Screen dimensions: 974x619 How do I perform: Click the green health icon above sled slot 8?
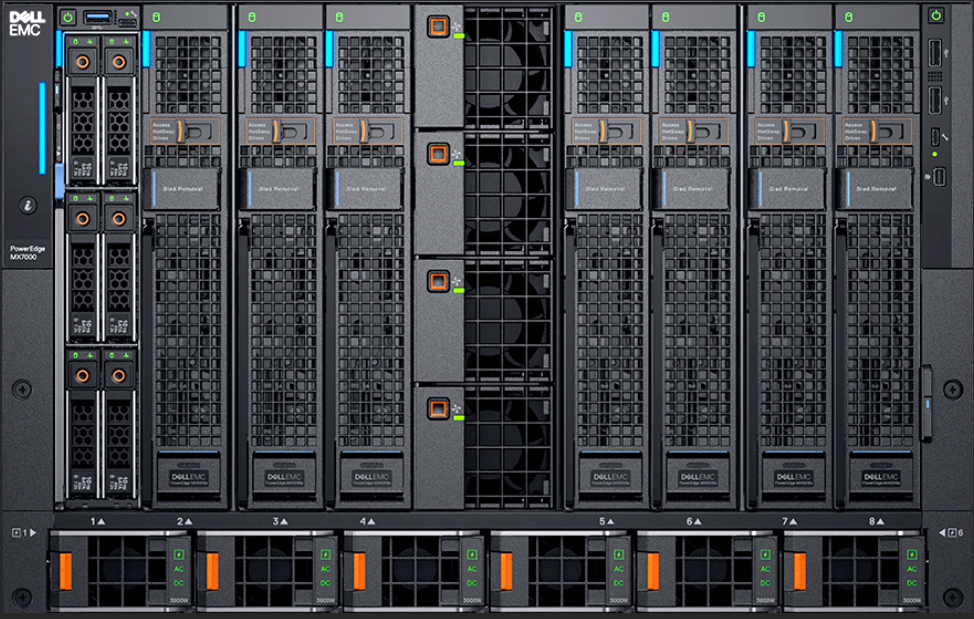pos(849,17)
